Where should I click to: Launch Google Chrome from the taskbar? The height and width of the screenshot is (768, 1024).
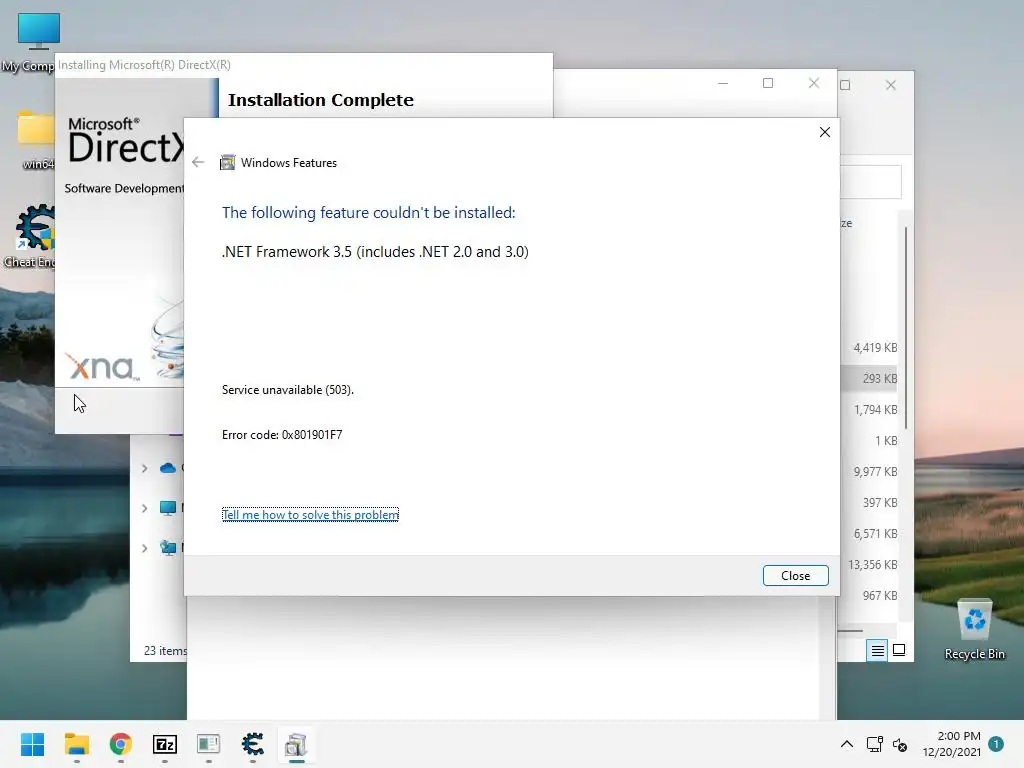[120, 744]
